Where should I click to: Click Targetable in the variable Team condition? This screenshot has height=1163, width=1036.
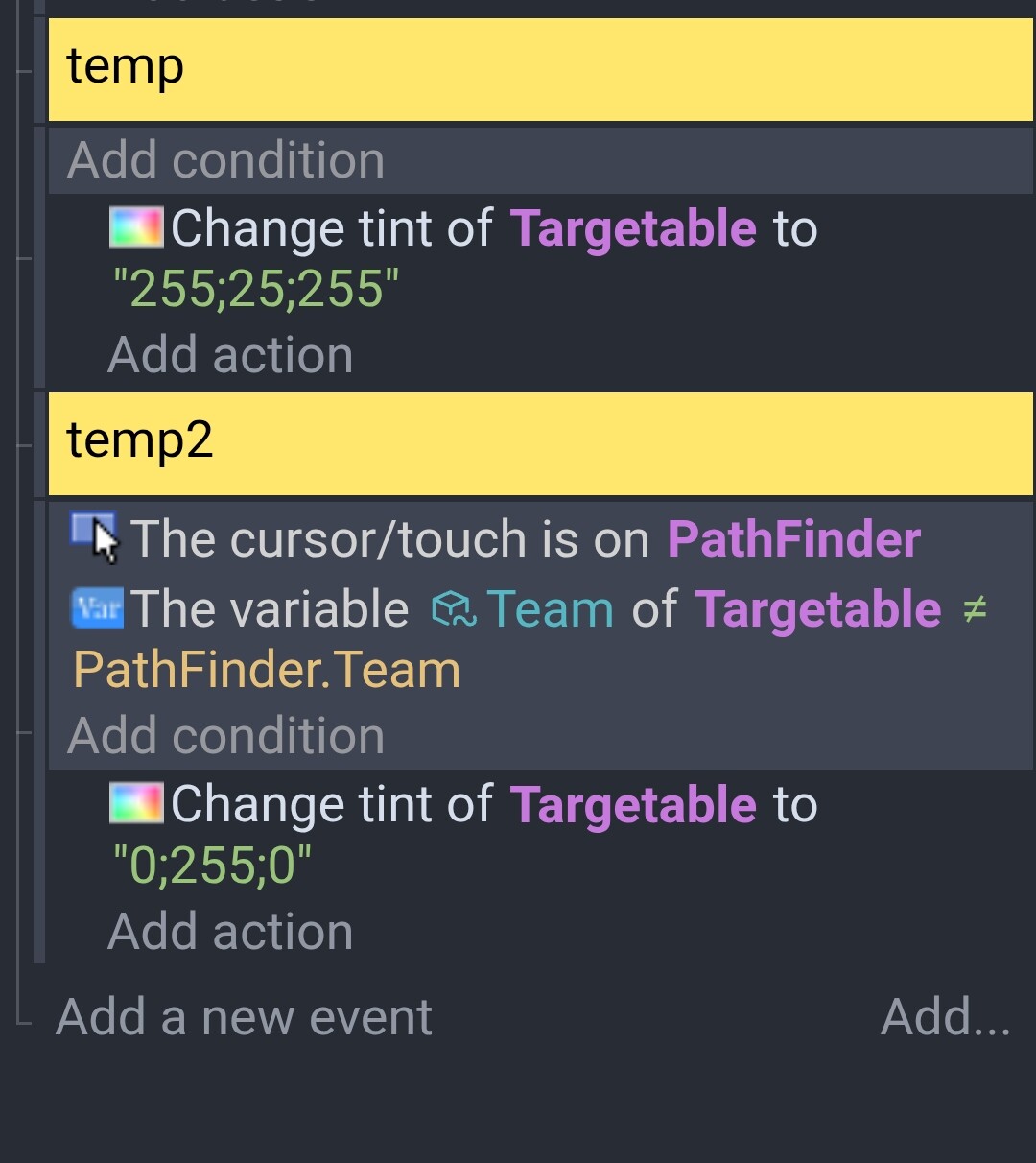(818, 609)
